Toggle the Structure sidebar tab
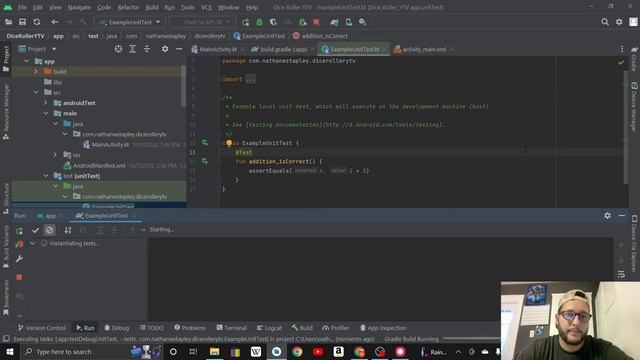 click(6, 199)
